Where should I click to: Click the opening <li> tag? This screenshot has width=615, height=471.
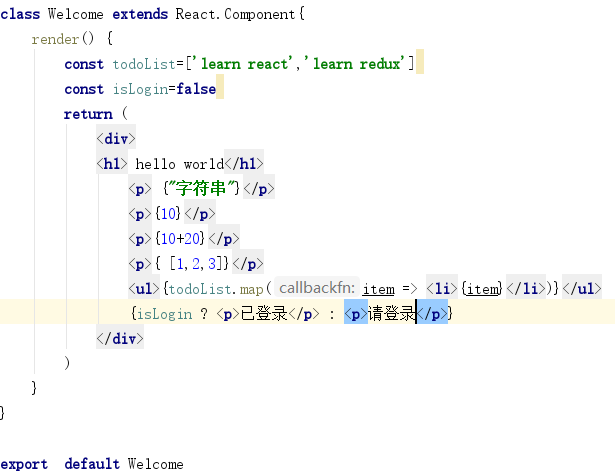click(442, 289)
